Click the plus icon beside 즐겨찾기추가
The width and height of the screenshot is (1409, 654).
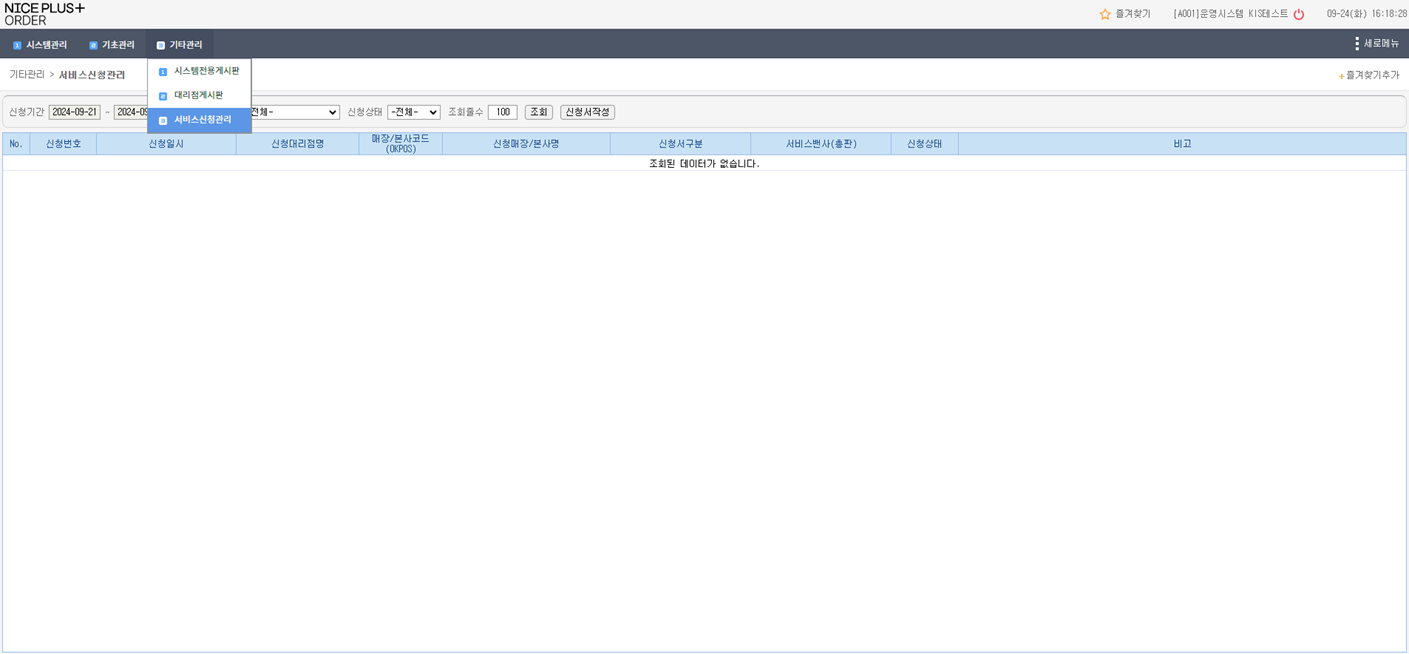tap(1341, 76)
